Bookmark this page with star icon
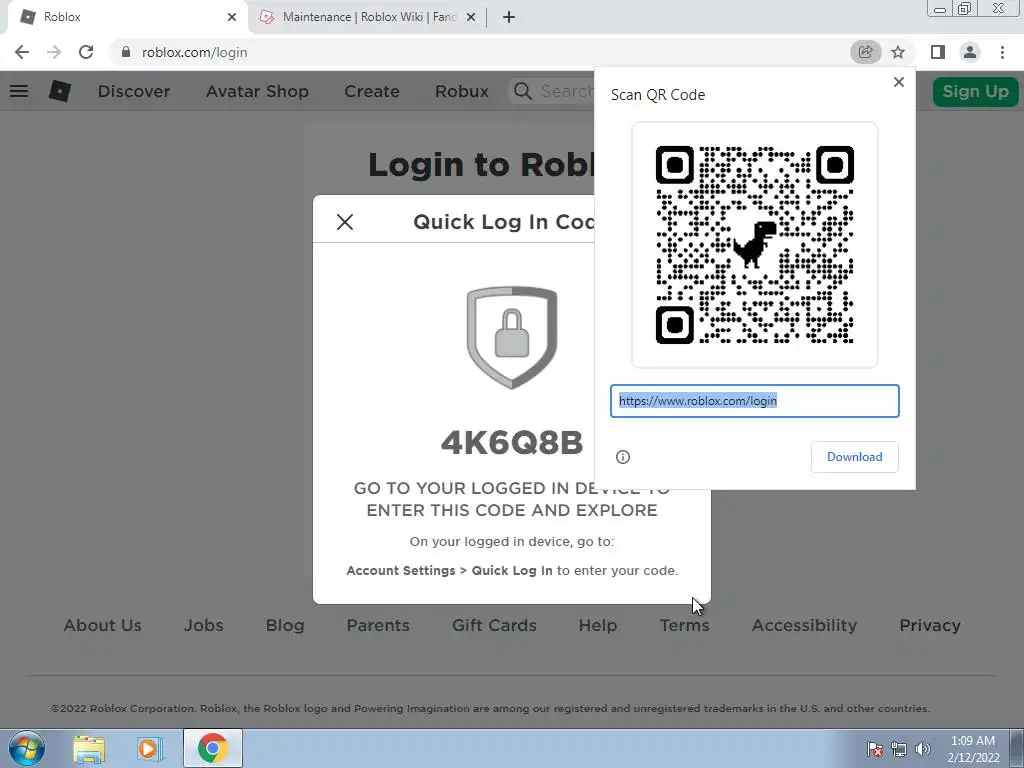Screen dimensions: 1024x768 (x=898, y=52)
